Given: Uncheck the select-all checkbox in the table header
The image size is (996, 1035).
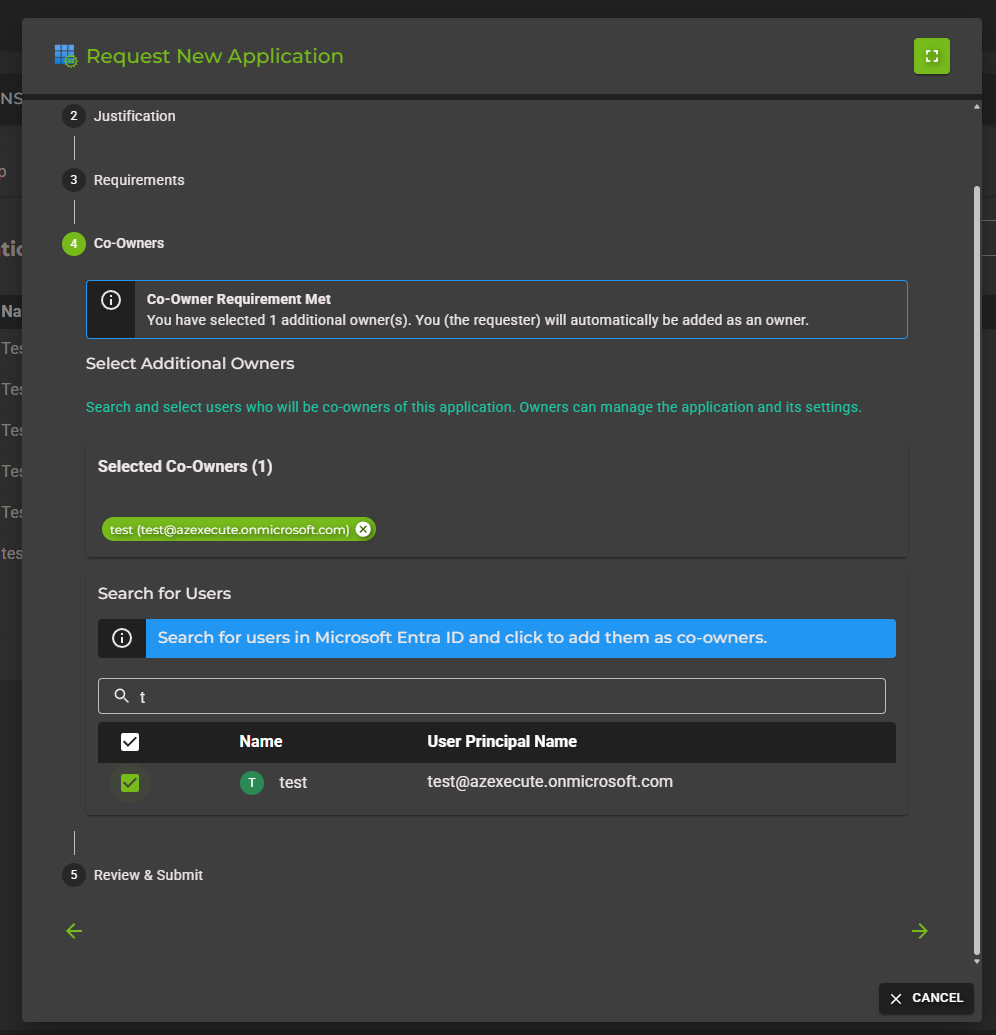Looking at the screenshot, I should [x=128, y=742].
